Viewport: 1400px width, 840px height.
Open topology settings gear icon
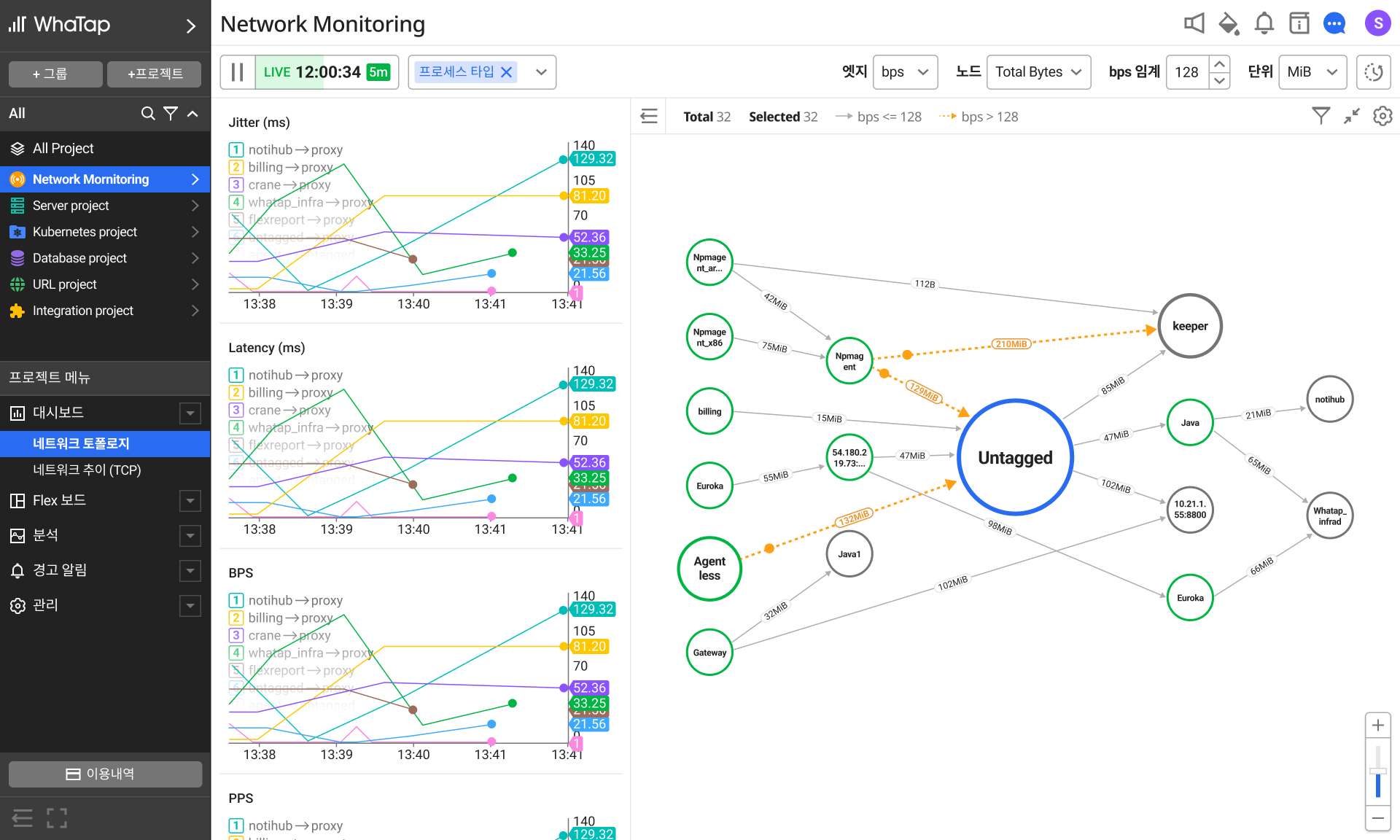1382,116
